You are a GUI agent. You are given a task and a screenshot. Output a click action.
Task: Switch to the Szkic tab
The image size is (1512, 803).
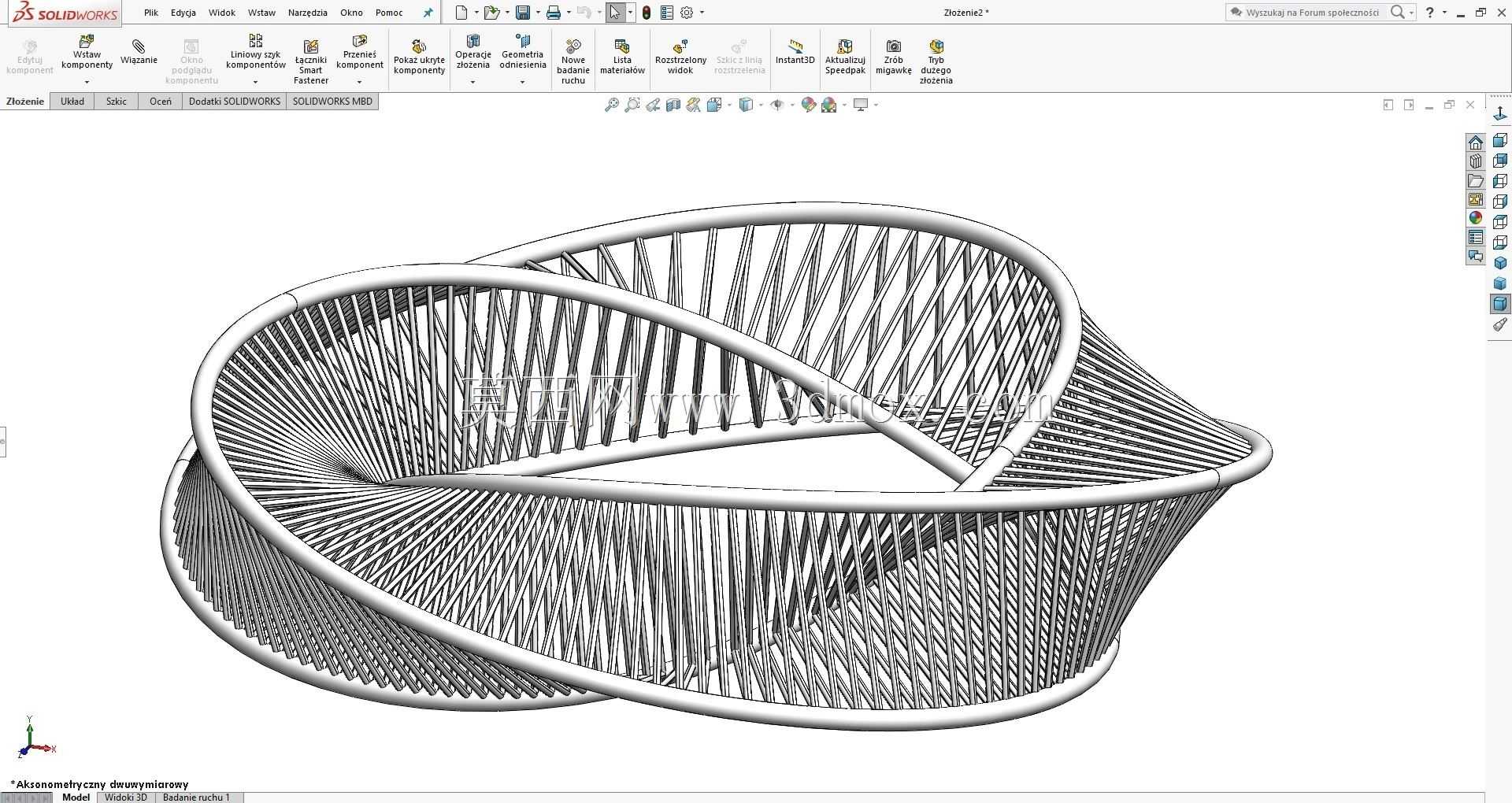coord(117,102)
